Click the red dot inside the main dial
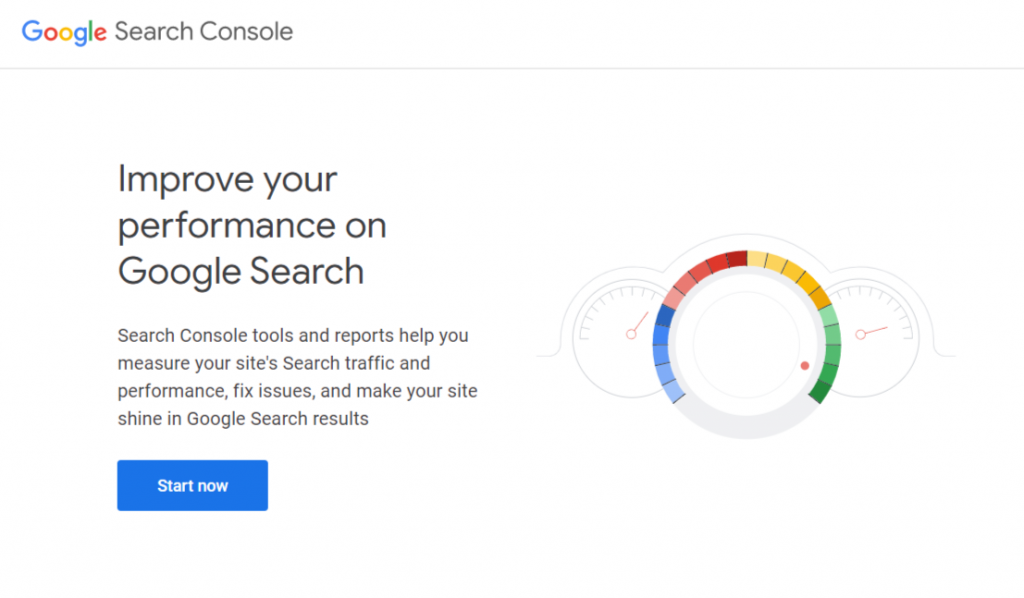Image resolution: width=1024 pixels, height=598 pixels. 805,366
